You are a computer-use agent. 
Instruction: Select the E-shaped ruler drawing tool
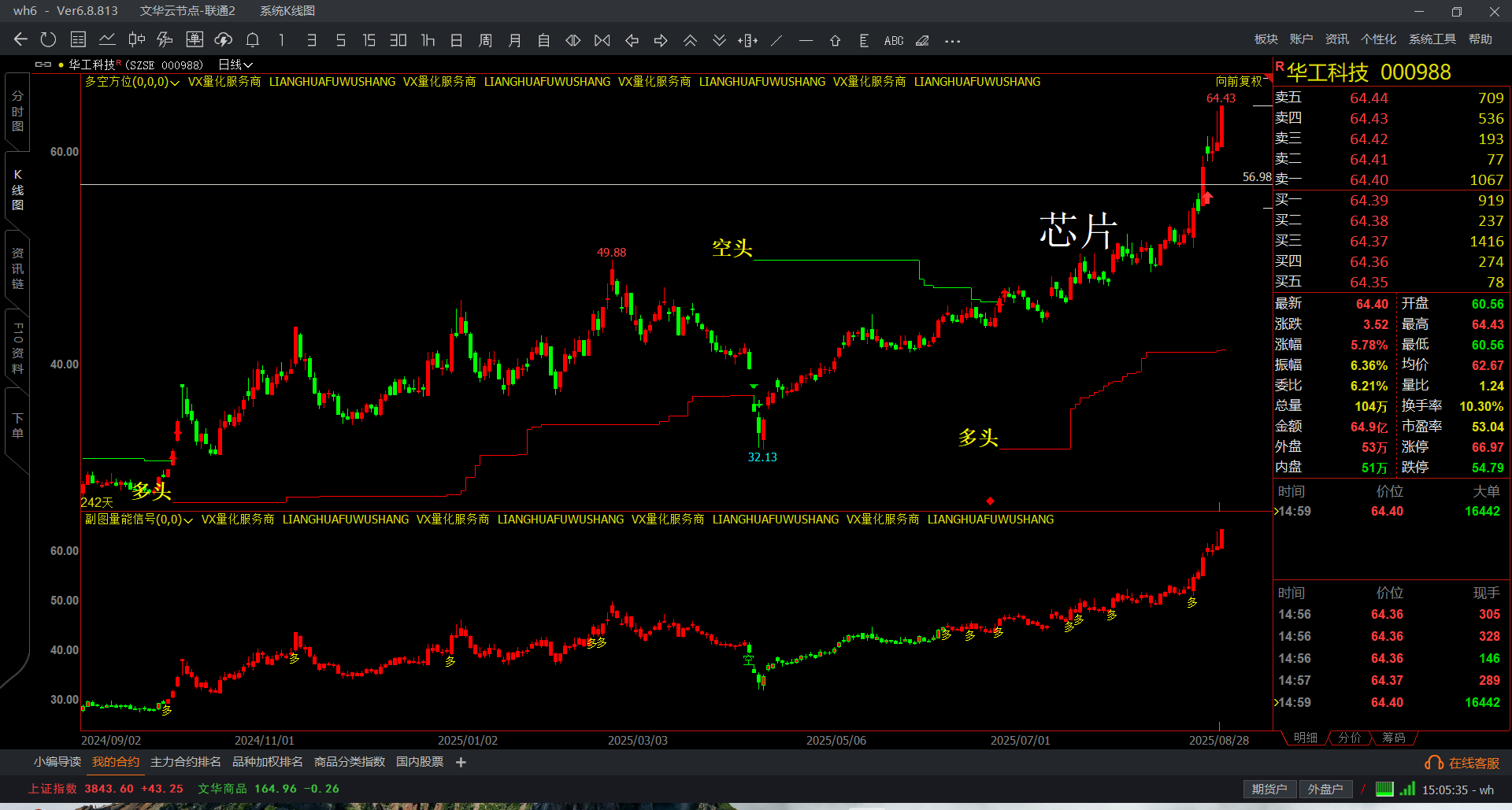pyautogui.click(x=864, y=40)
